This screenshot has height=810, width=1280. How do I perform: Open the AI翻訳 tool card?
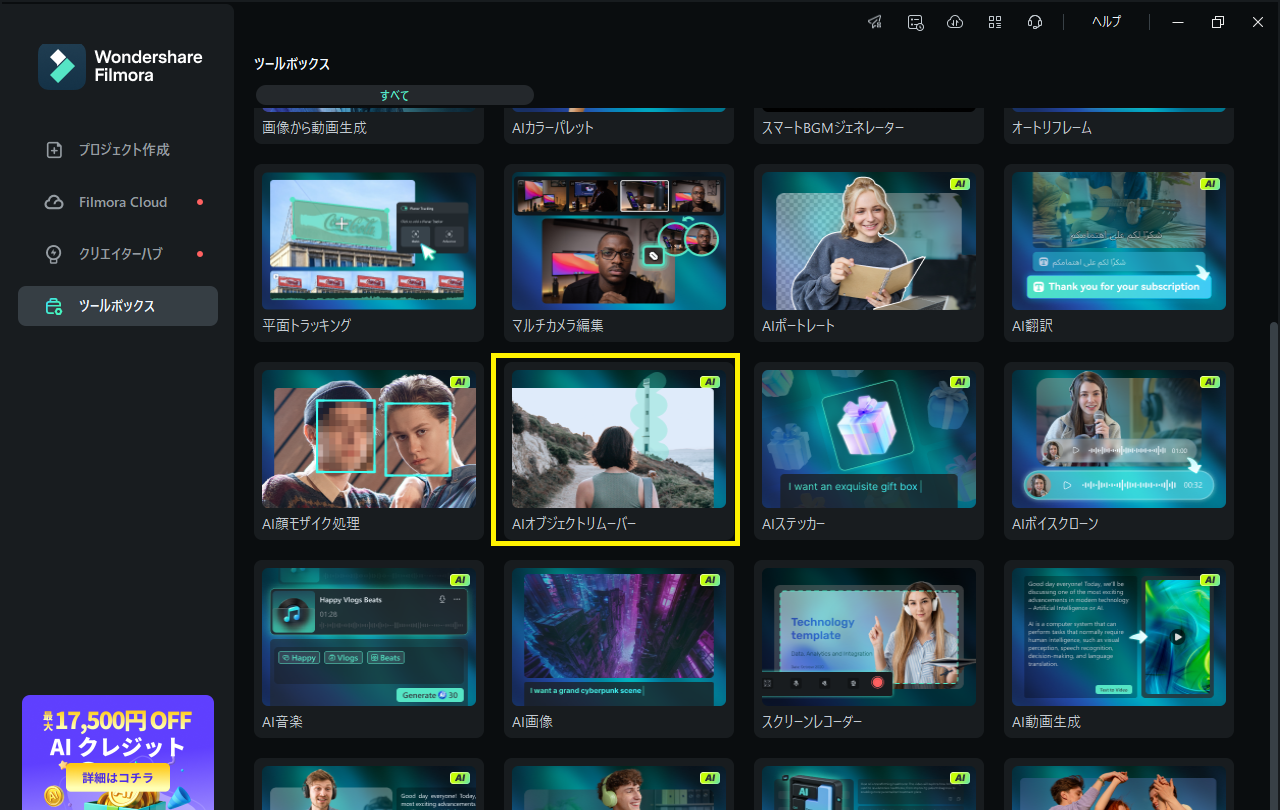[x=1119, y=253]
